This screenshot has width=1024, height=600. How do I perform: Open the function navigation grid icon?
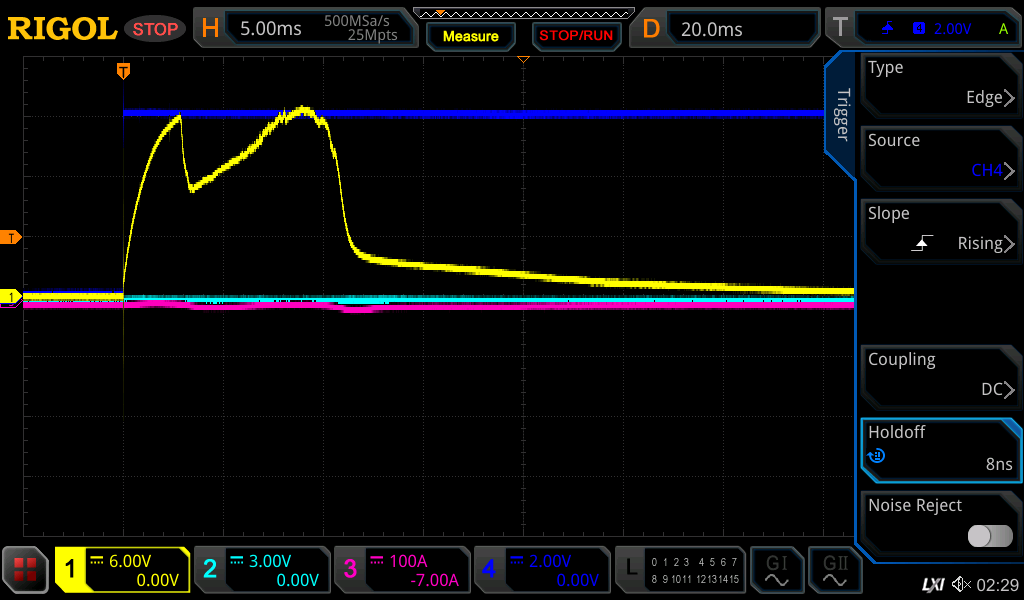pyautogui.click(x=26, y=570)
